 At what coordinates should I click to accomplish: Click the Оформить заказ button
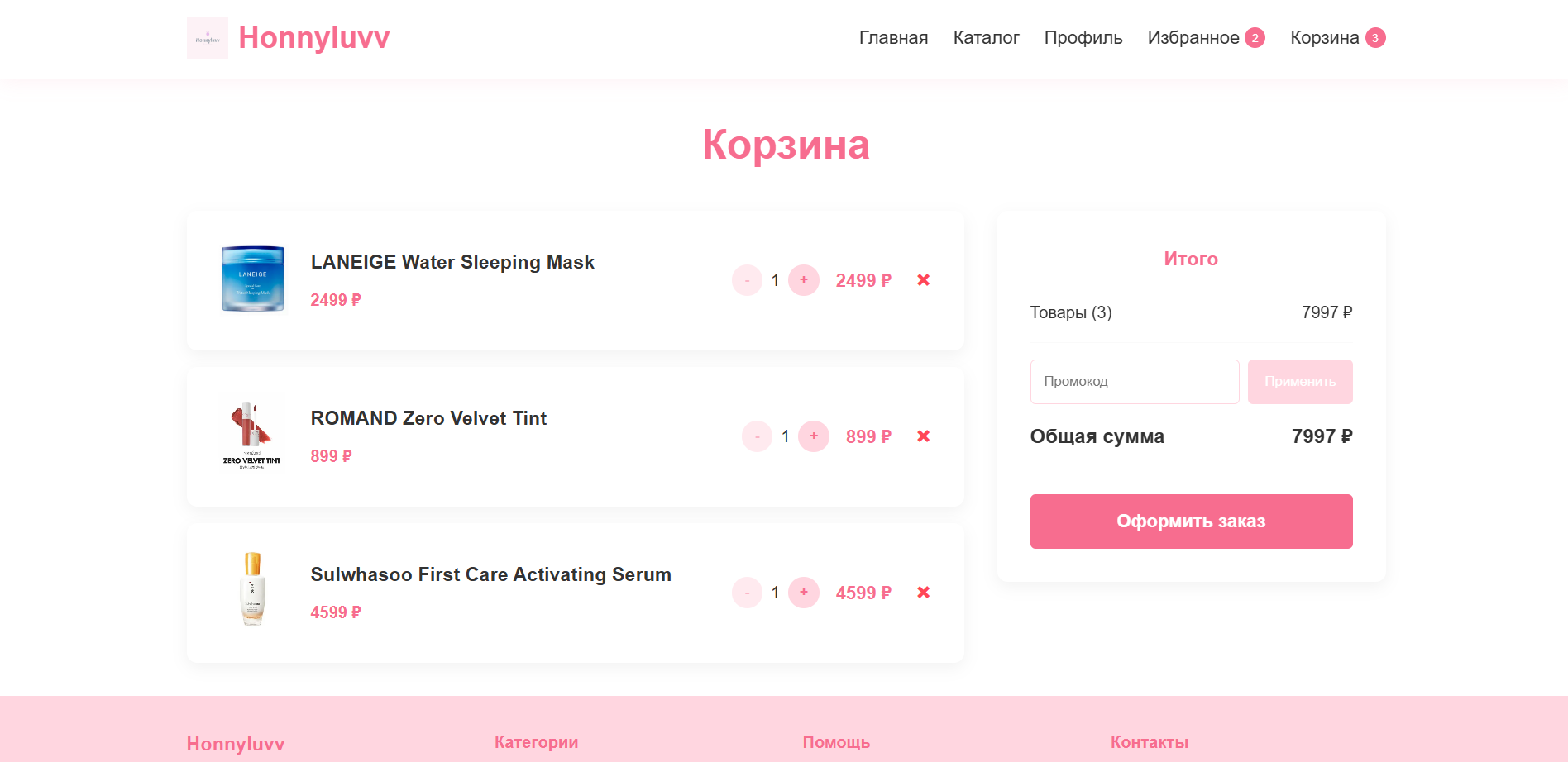tap(1191, 521)
